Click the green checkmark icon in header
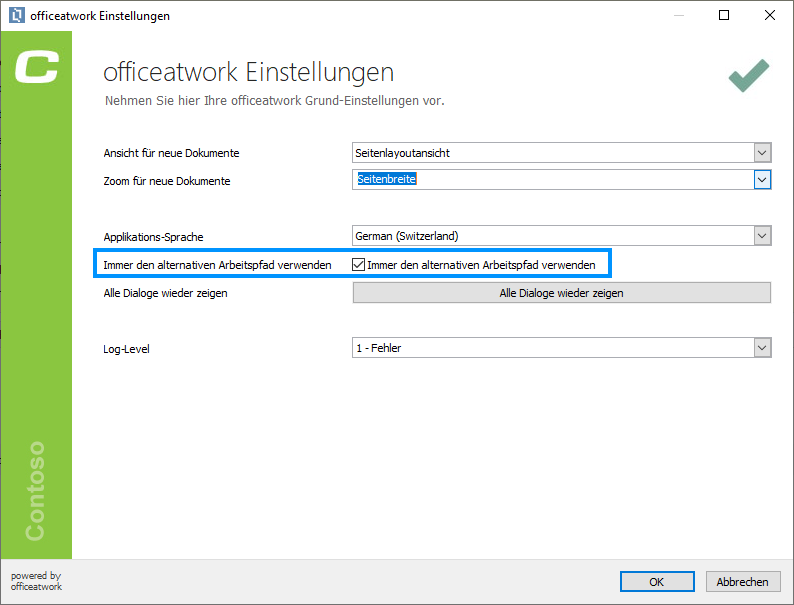 (749, 76)
